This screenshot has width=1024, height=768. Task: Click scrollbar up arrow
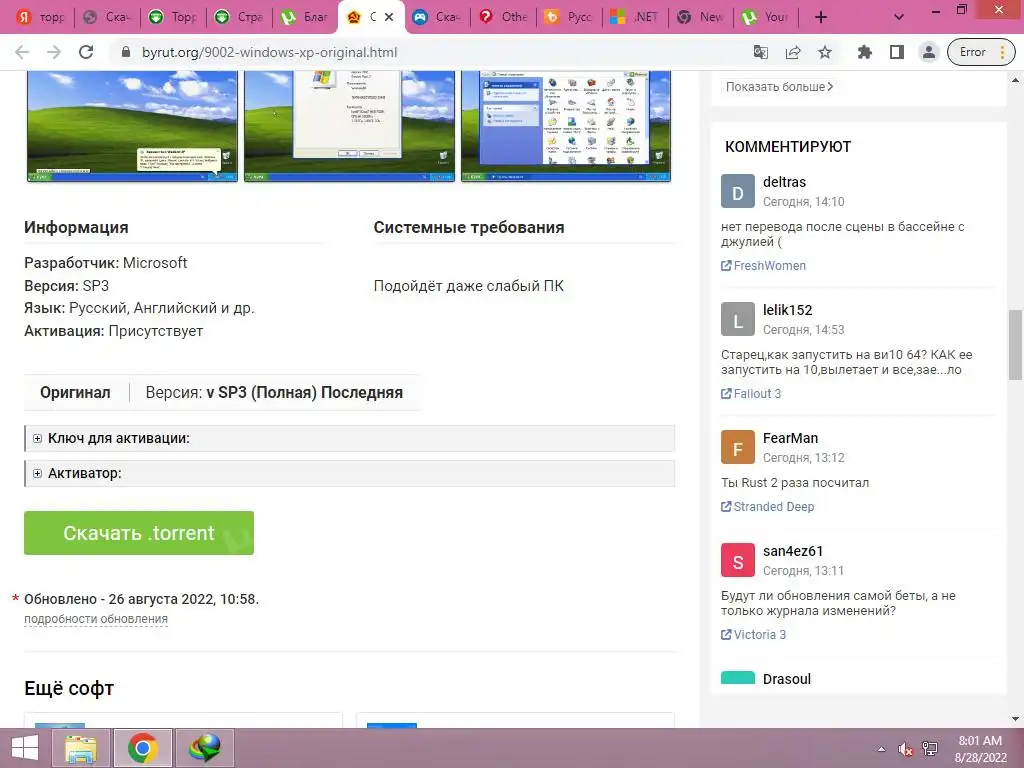coord(1015,80)
